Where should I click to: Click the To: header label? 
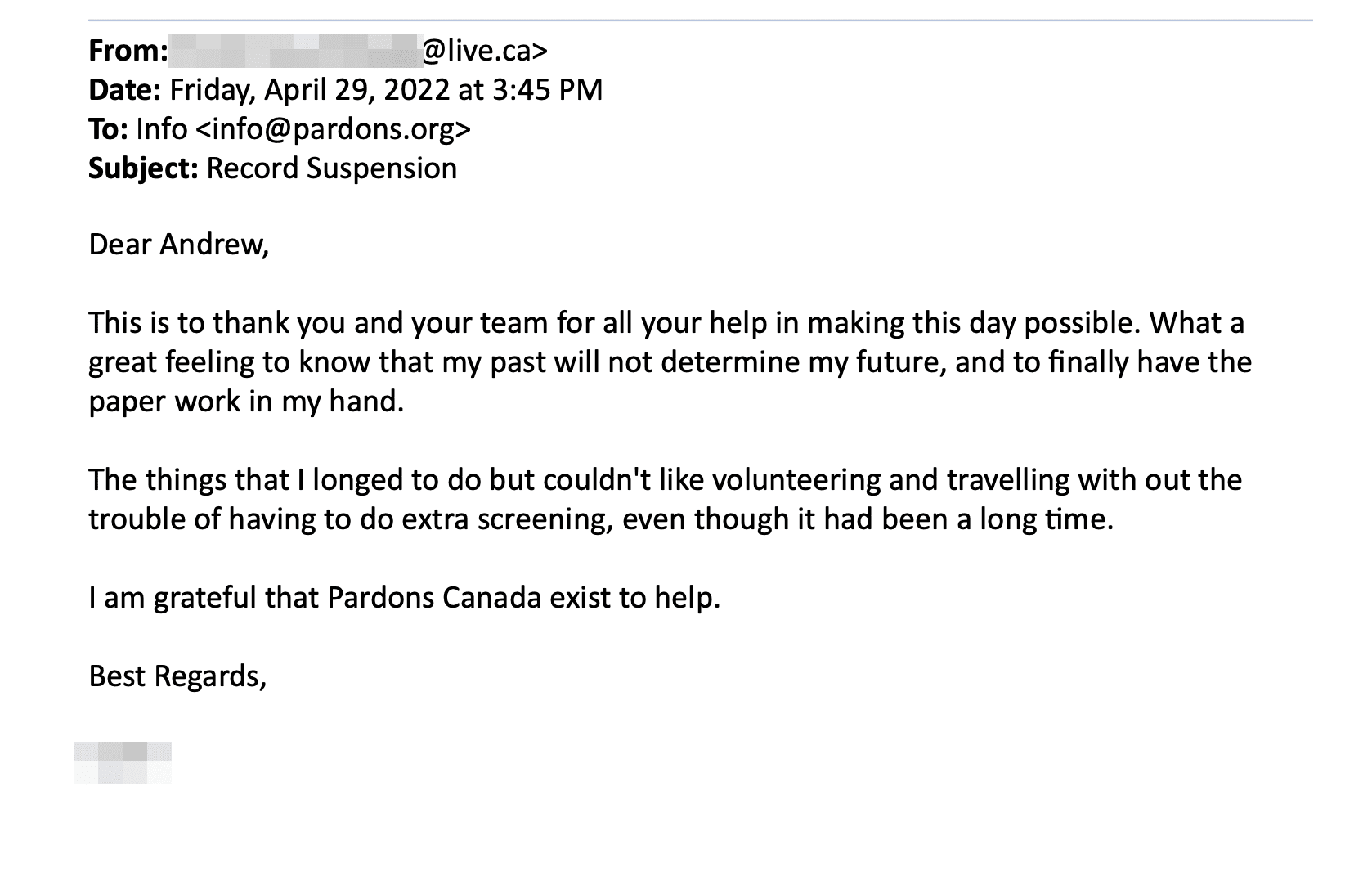coord(108,129)
